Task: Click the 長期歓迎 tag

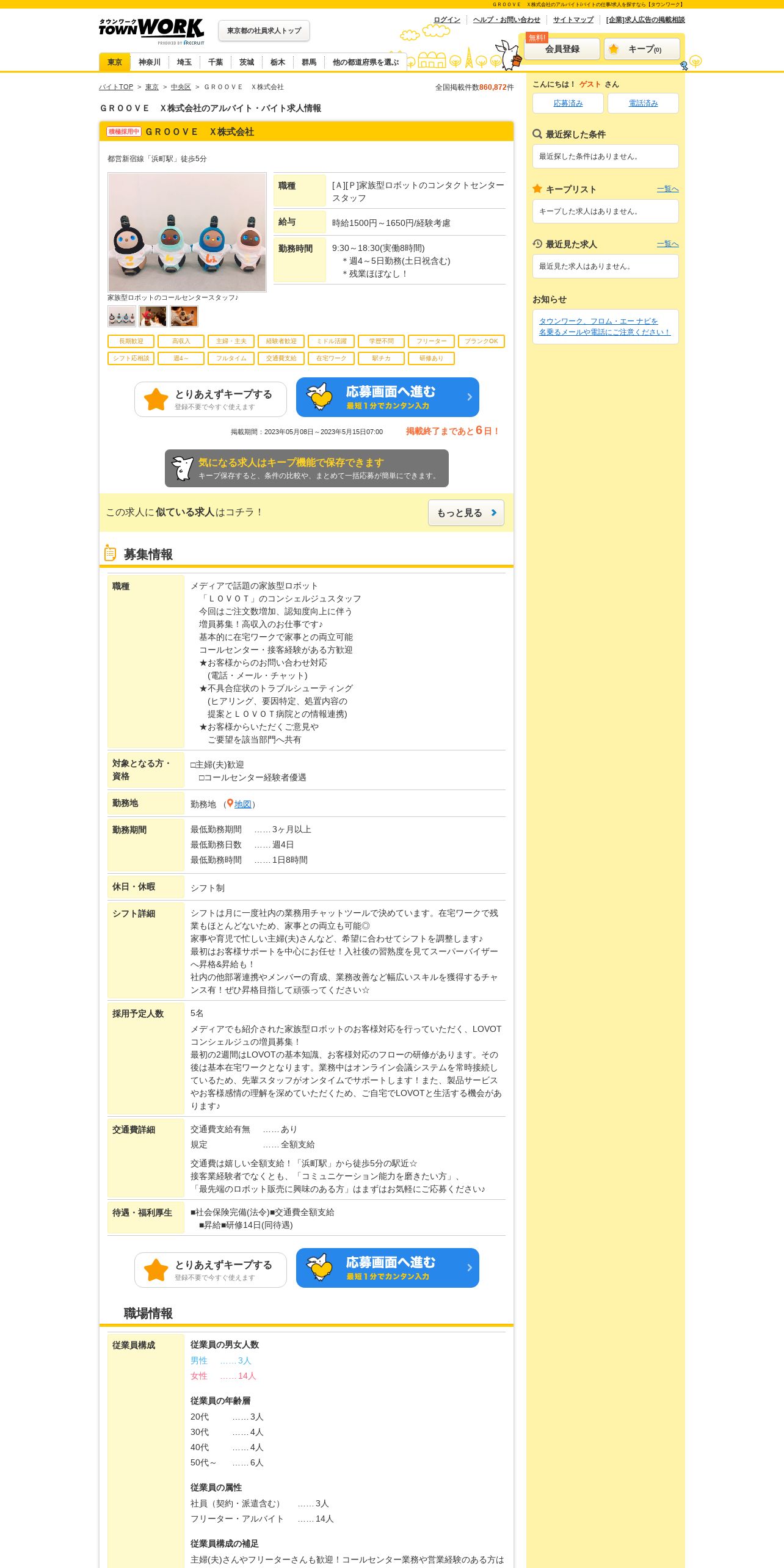Action: [x=131, y=341]
